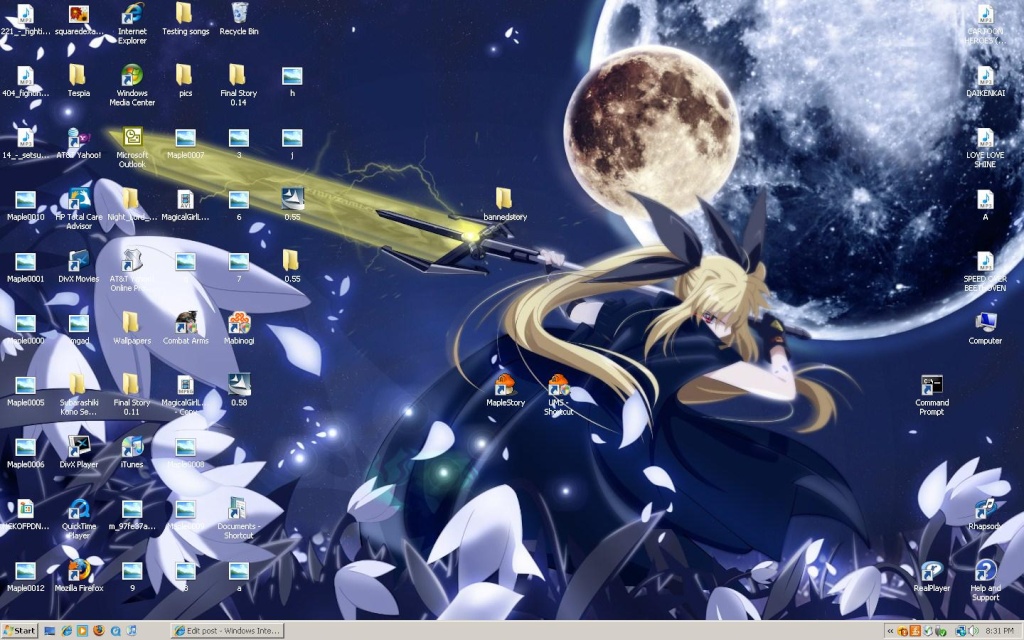The height and width of the screenshot is (640, 1024).
Task: Select the m_97fe37a... image file
Action: (132, 515)
